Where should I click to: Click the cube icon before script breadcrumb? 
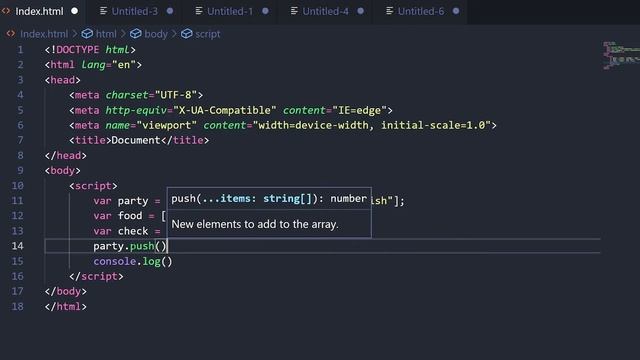187,34
